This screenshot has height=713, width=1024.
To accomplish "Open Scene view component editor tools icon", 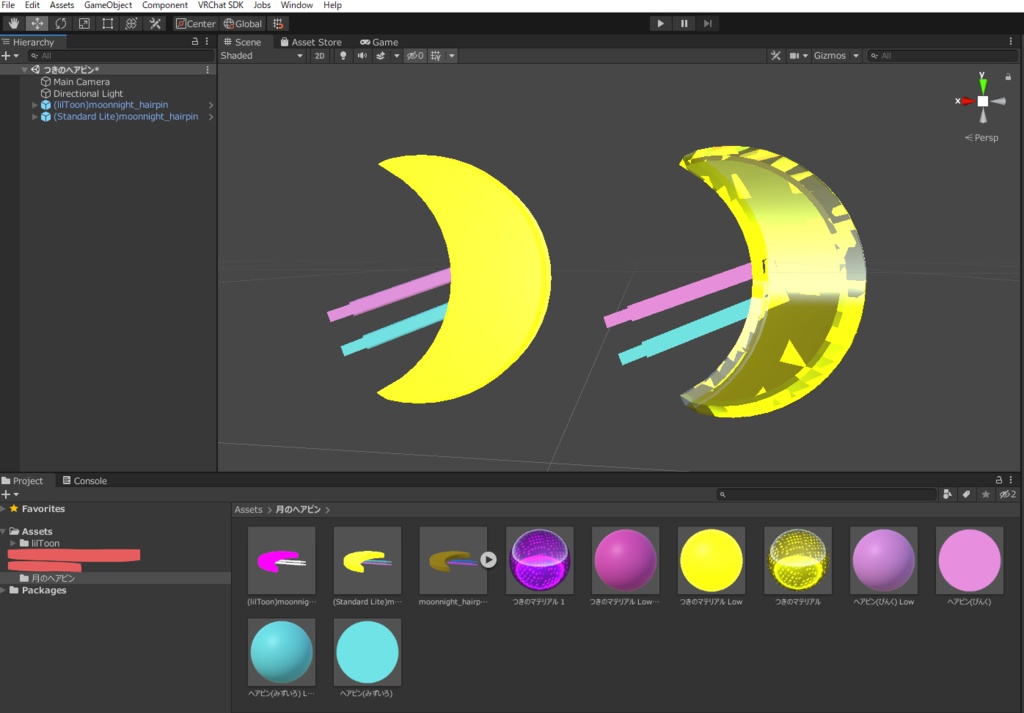I will pos(775,55).
